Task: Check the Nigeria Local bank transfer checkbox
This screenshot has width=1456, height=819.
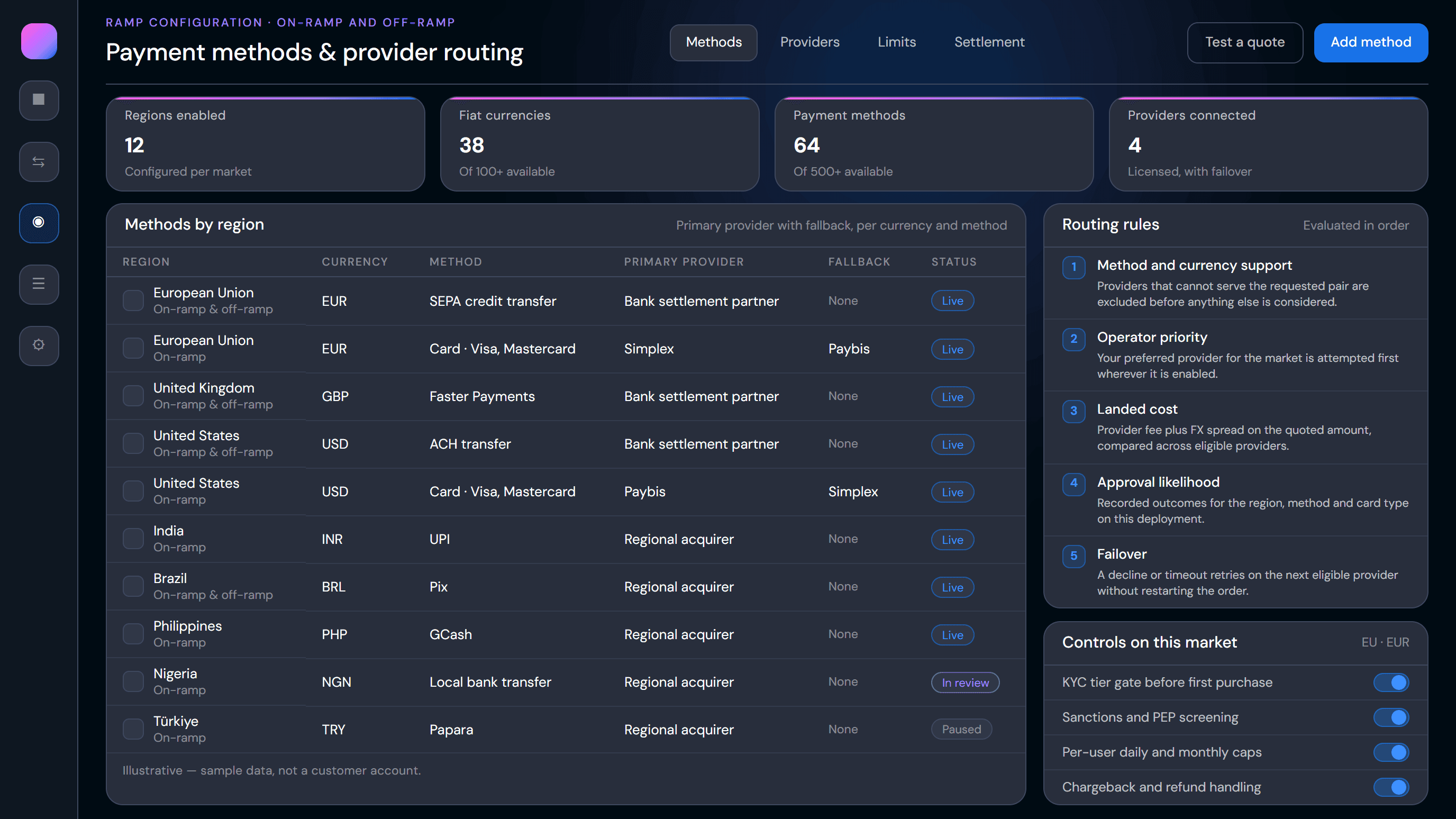Action: coord(133,681)
